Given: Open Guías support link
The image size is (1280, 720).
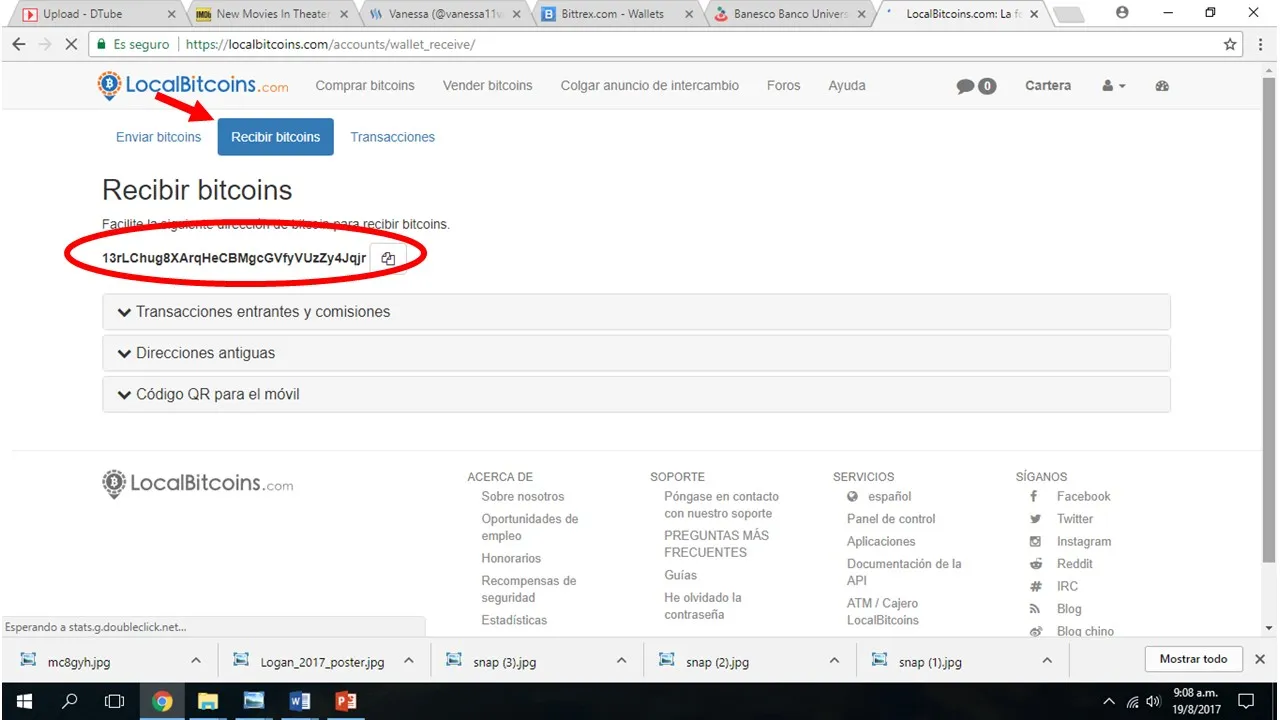Looking at the screenshot, I should tap(681, 576).
